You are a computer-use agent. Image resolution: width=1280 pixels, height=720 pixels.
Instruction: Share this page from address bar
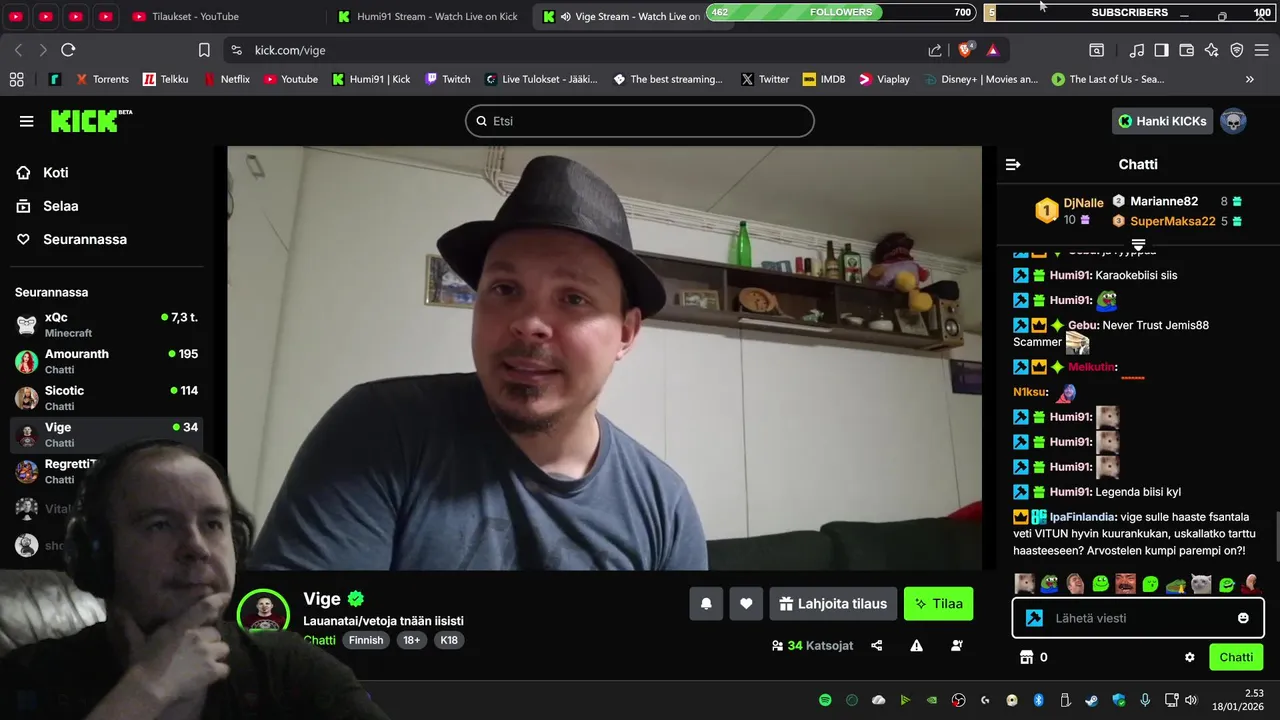(x=935, y=50)
